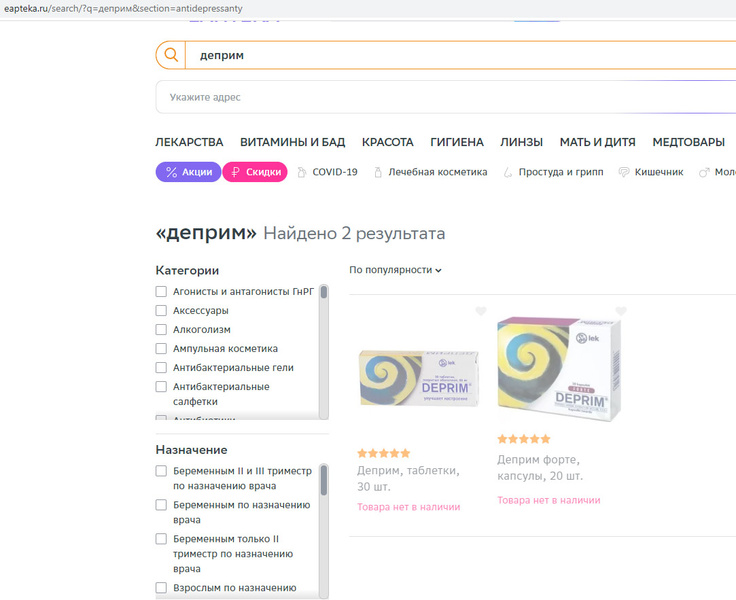Click the Деприм таблетки star rating

pos(383,454)
